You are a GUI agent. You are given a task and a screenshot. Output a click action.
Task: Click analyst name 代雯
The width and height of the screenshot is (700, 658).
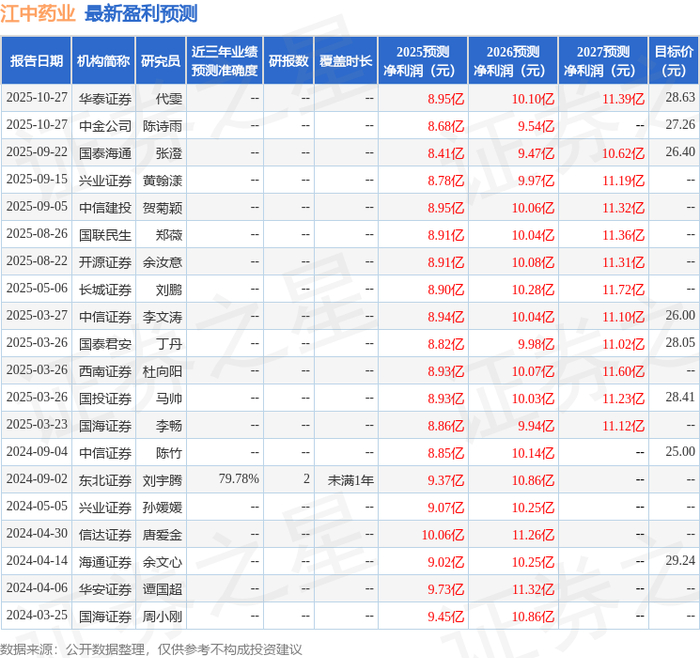point(169,99)
